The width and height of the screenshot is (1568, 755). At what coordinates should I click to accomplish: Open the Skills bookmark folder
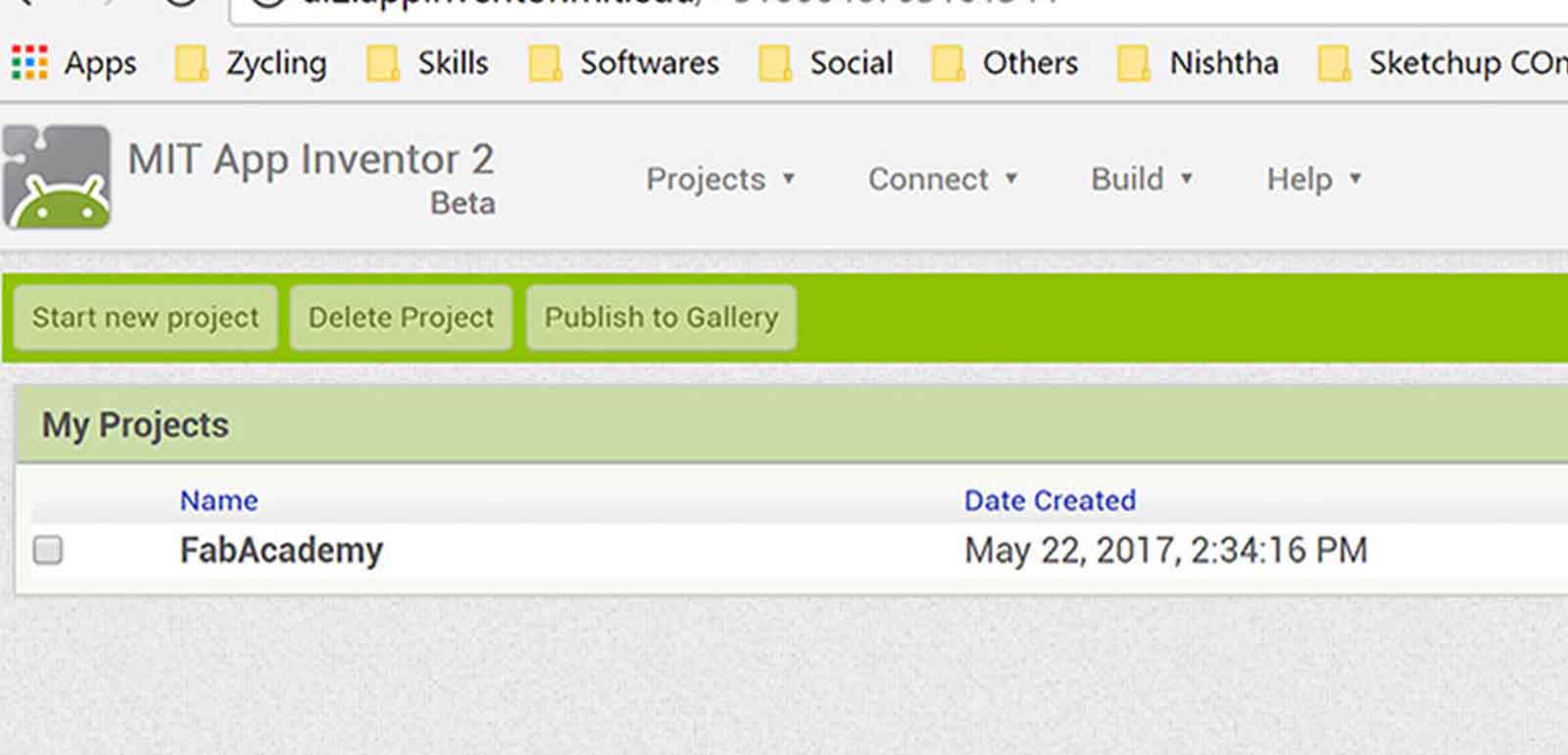pyautogui.click(x=427, y=63)
